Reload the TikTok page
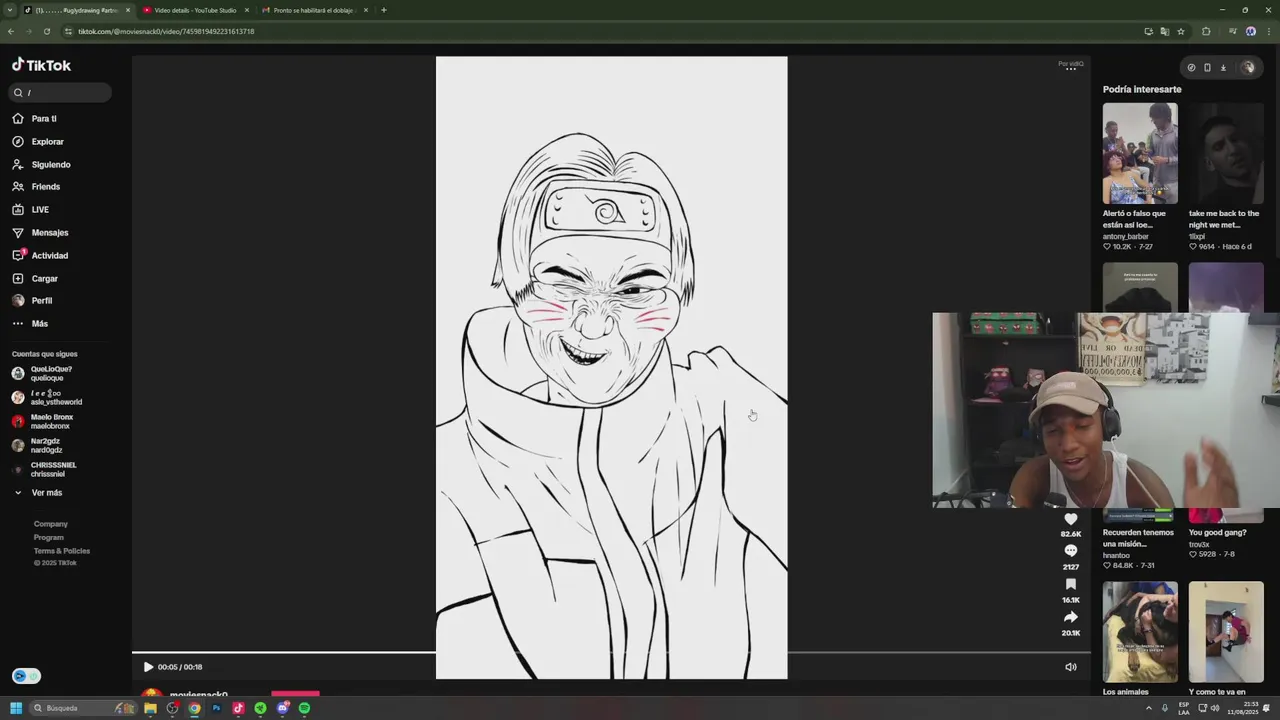Screen dimensions: 1280x720 pyautogui.click(x=47, y=31)
